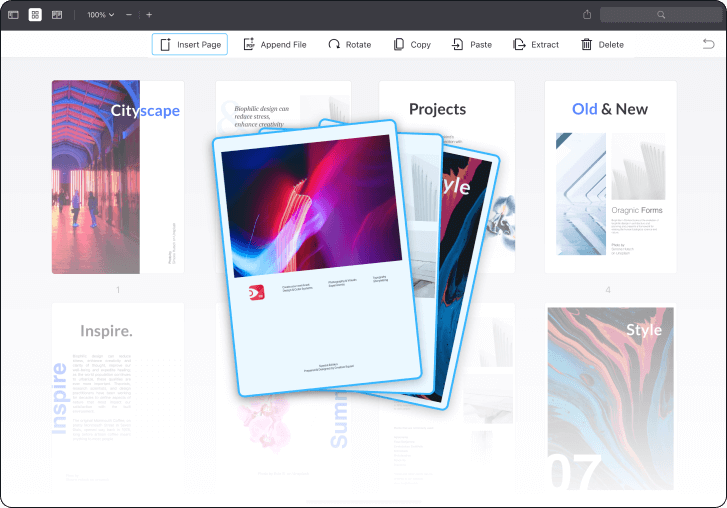This screenshot has width=727, height=508.
Task: Open the 100% zoom level dropdown
Action: [100, 15]
